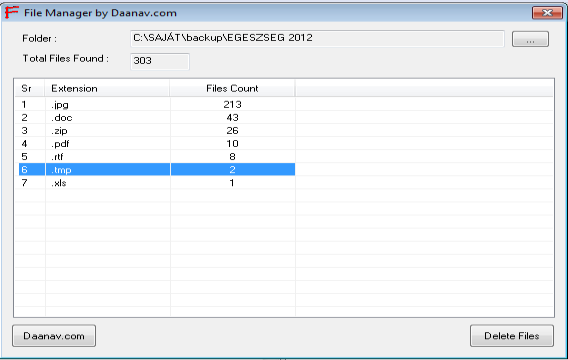
Task: Click the Total Files Found field showing 303
Action: coord(160,61)
